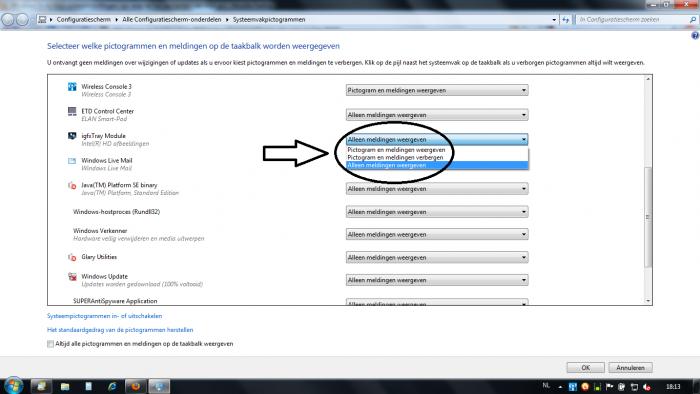The image size is (700, 394).
Task: Click the list scrollbar up arrow
Action: [648, 79]
